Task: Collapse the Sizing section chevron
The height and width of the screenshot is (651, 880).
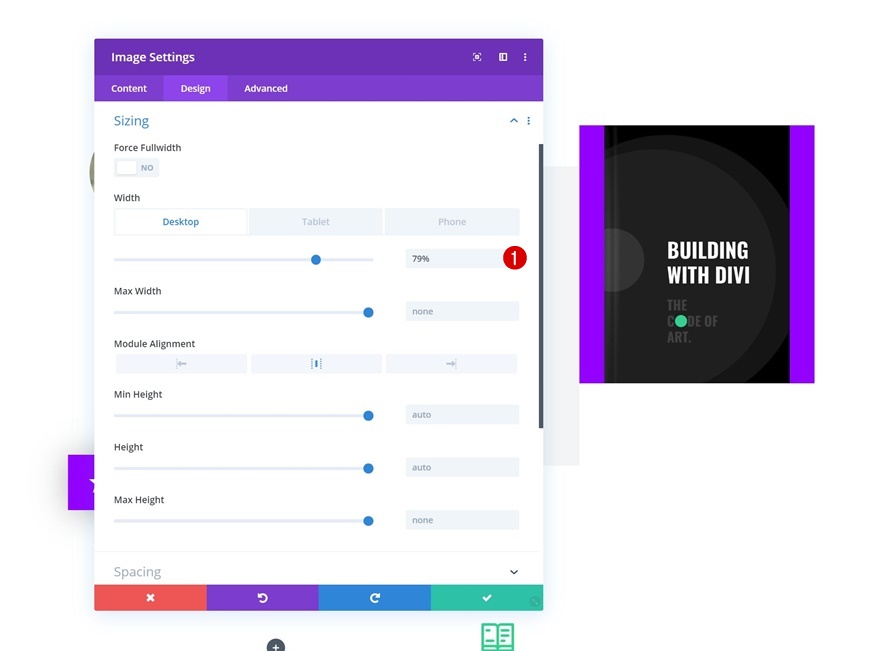Action: coord(514,121)
